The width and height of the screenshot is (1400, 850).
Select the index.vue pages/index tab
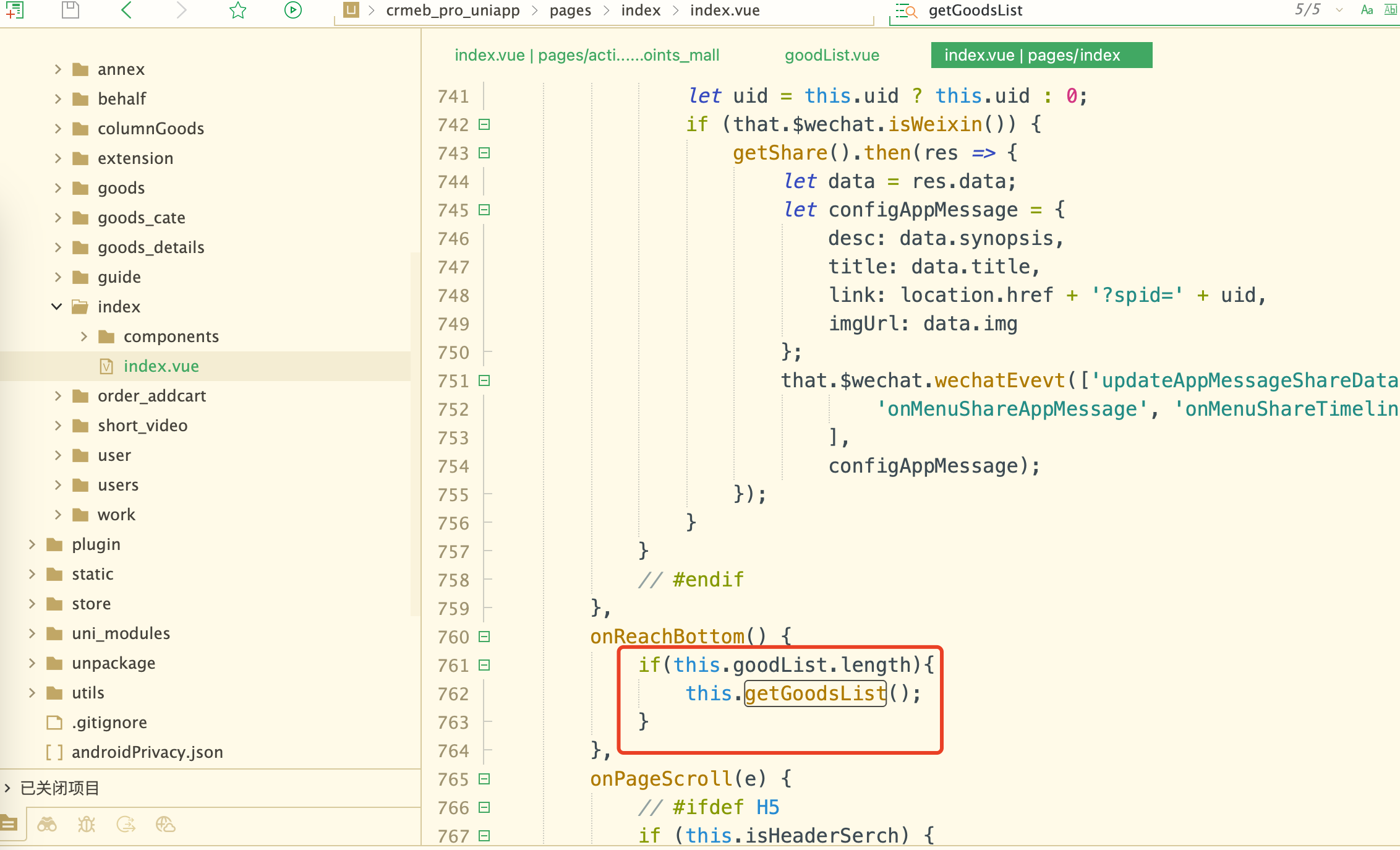1041,55
